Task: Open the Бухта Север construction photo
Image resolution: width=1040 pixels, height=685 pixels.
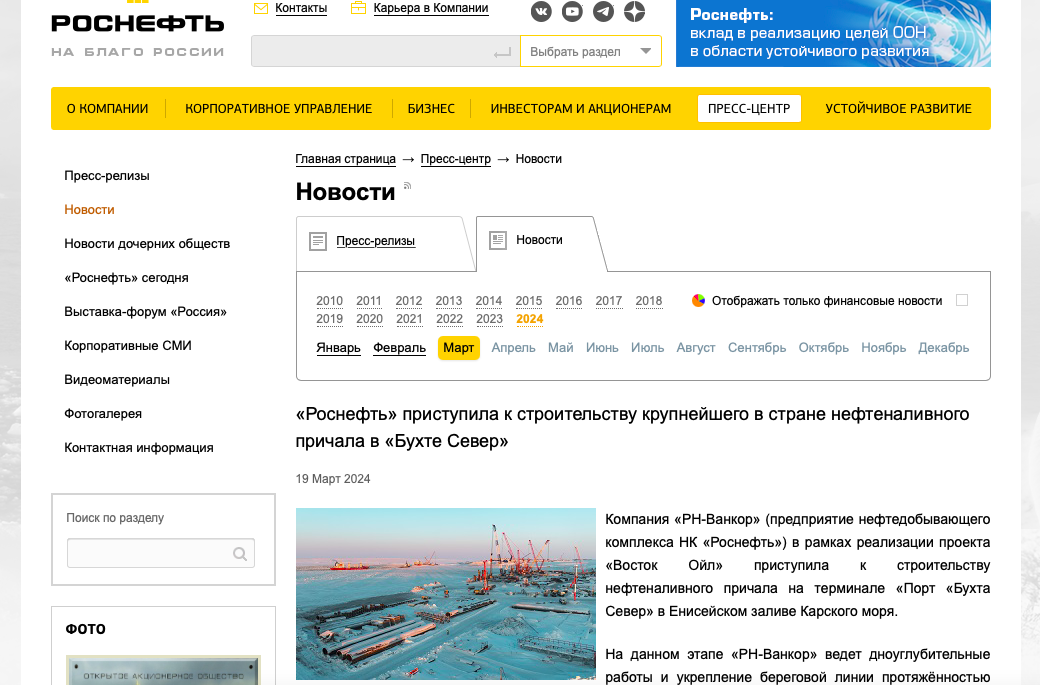Action: coord(445,594)
